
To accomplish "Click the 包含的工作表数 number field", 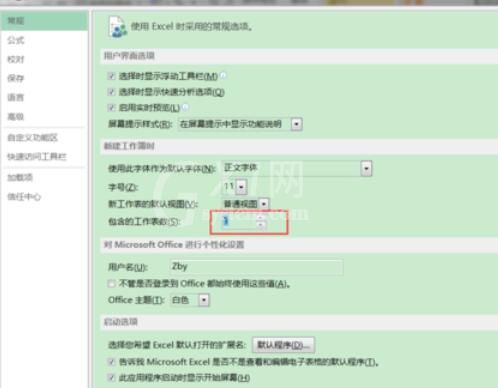I will pos(239,221).
